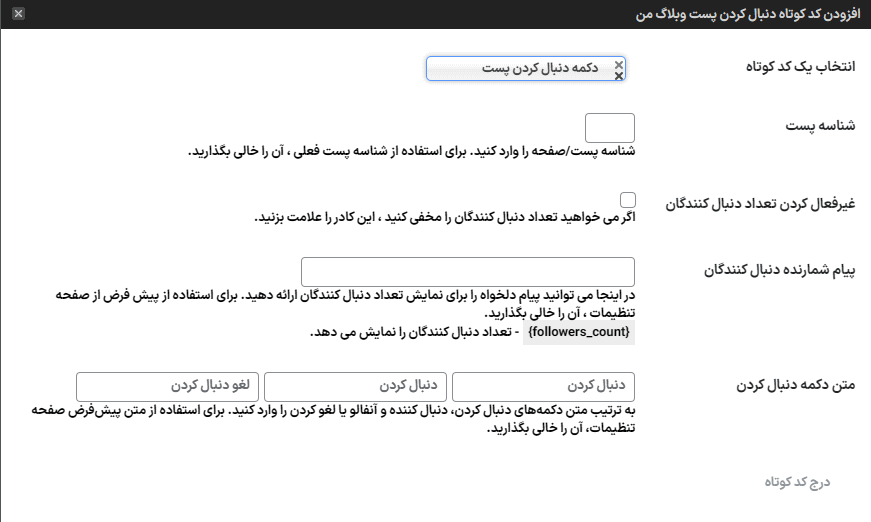Screen dimensions: 871x522
Task: Focus the post ID (شناسه پست) input box
Action: 609,128
